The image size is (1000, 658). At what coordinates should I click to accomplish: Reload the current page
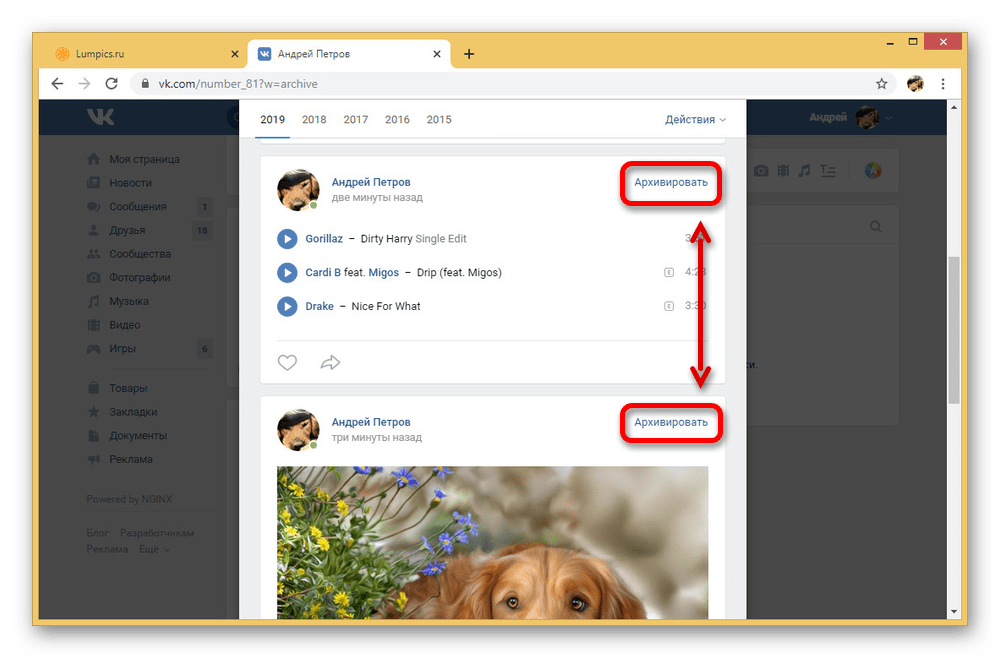pos(112,84)
